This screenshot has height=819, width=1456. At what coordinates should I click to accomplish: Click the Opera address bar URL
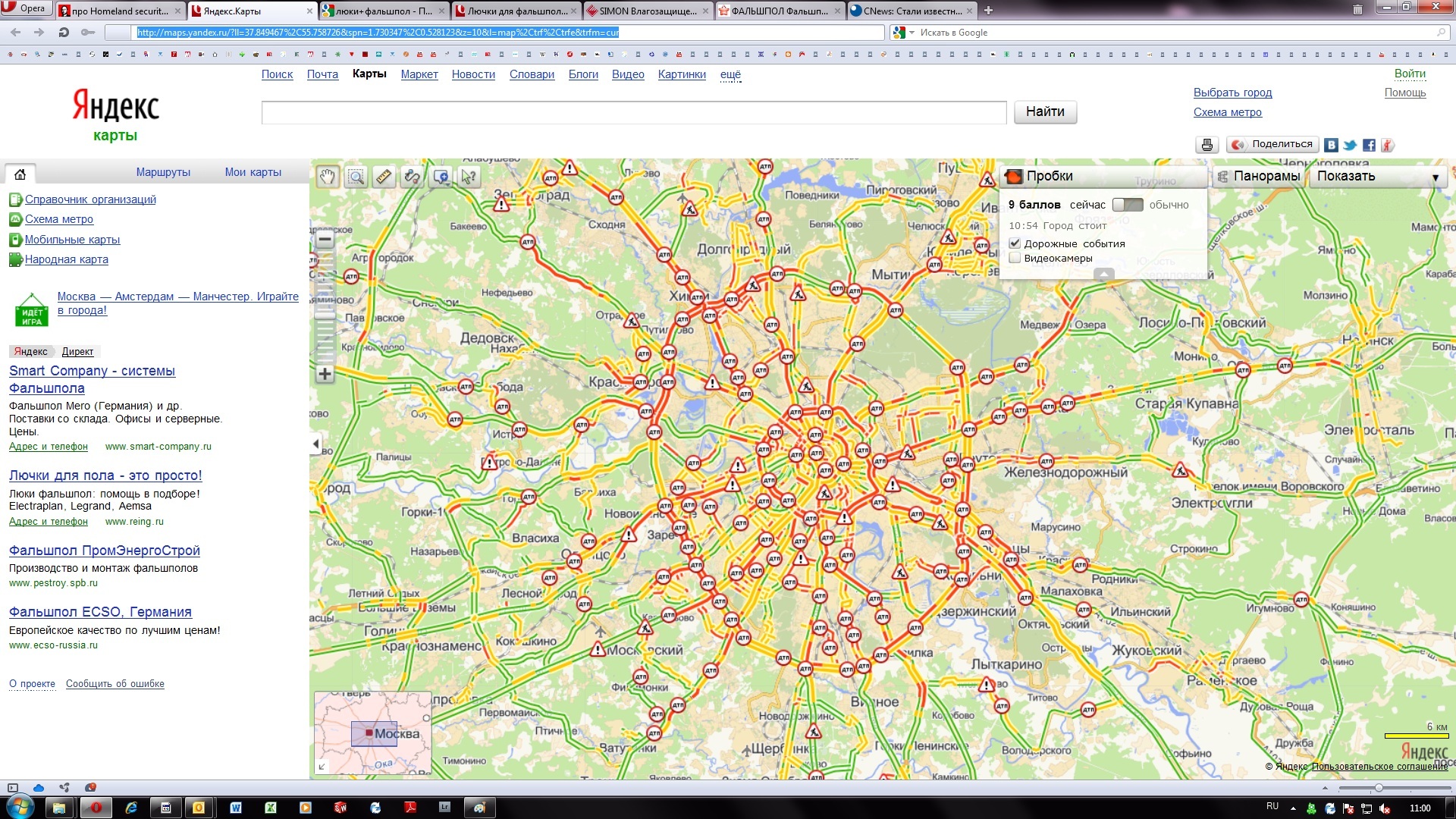[378, 33]
